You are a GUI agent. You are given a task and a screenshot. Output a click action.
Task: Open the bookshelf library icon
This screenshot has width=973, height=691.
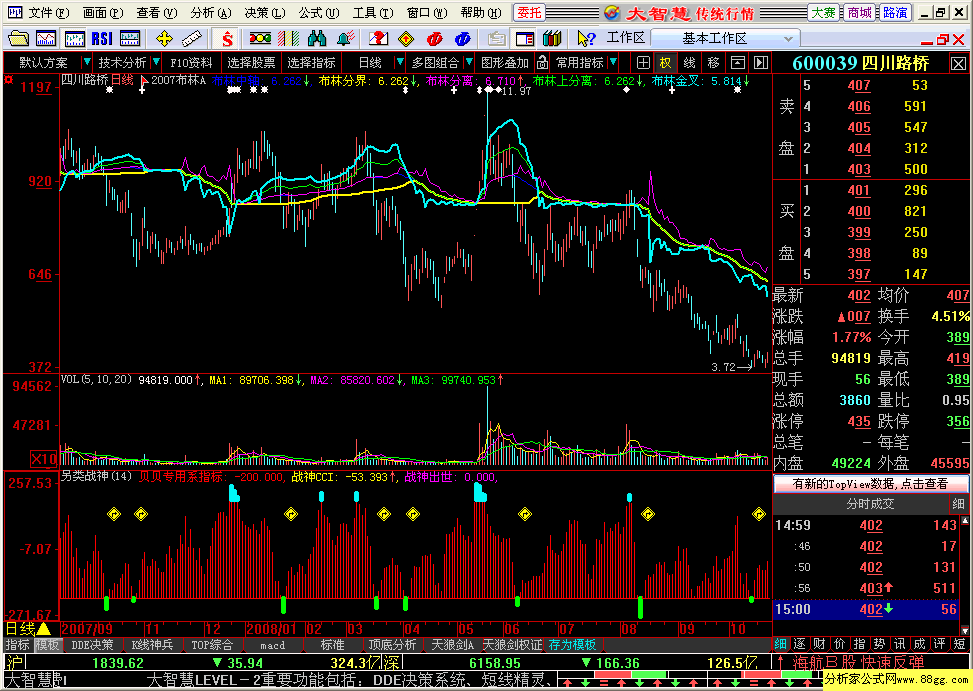click(552, 38)
